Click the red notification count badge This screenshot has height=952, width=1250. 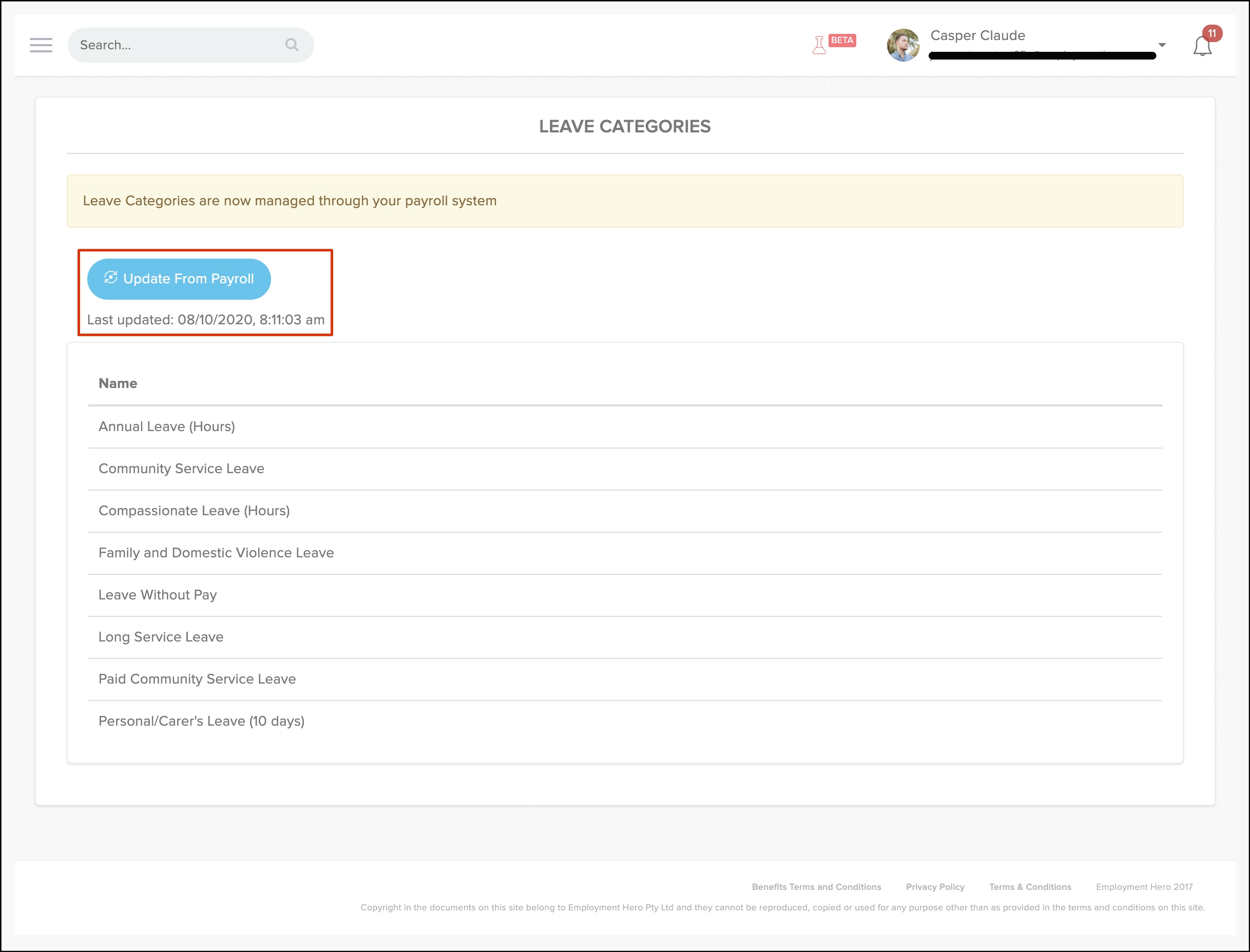(1211, 33)
